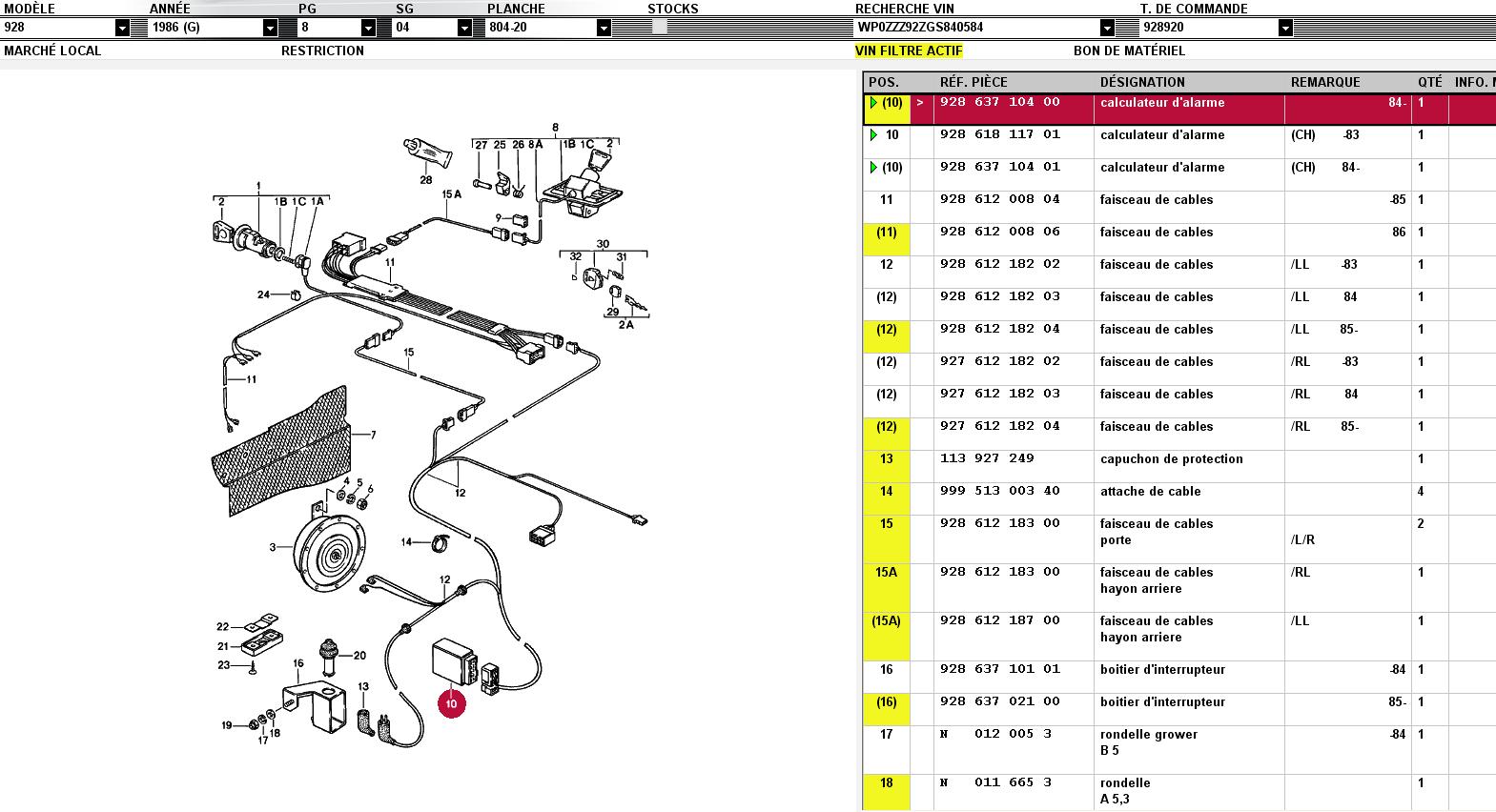Click the green arrow in highlighted row 928 637 104 00
This screenshot has height=812, width=1496.
tap(873, 103)
